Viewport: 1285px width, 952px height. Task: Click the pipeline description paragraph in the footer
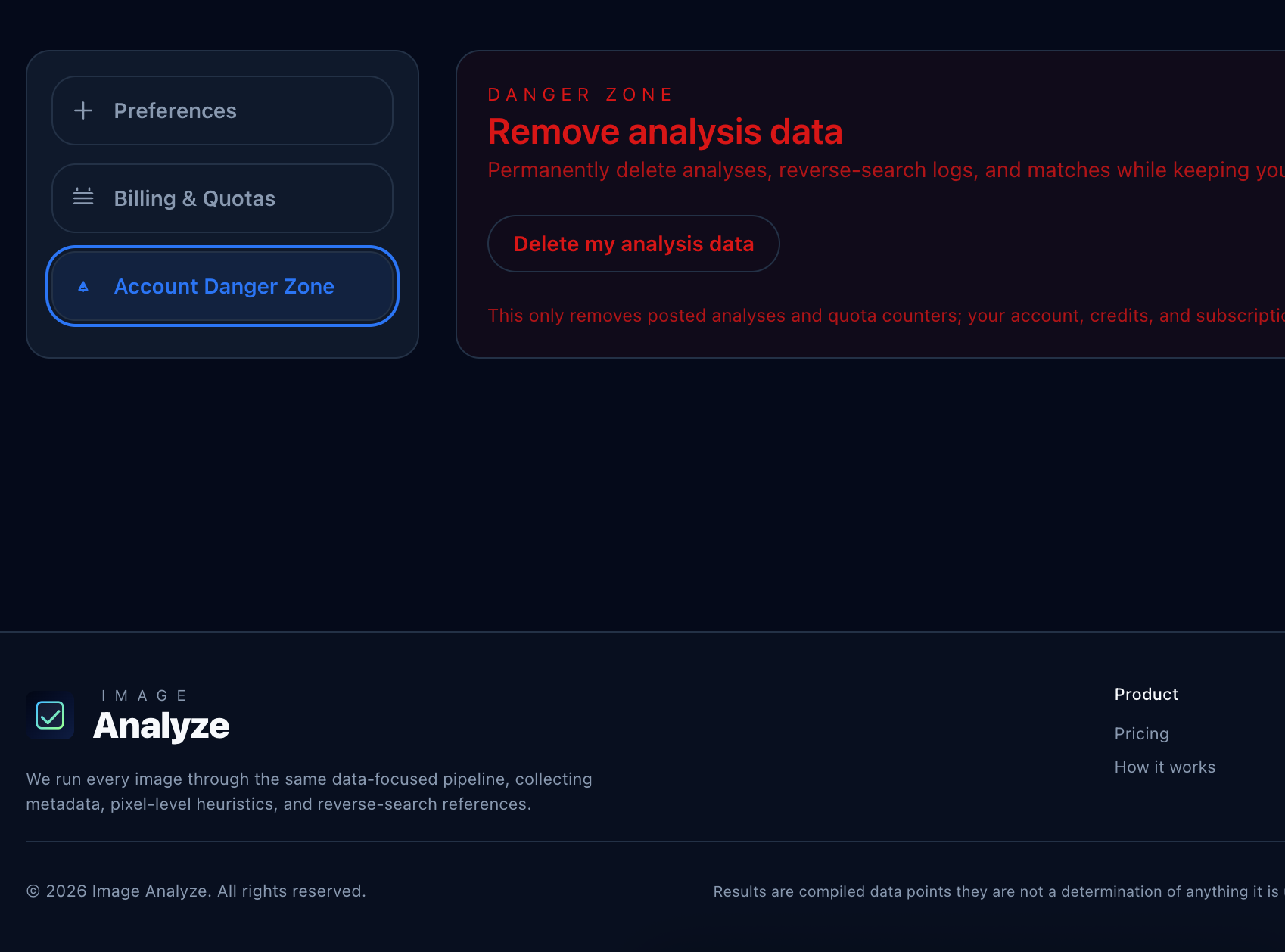[x=309, y=791]
